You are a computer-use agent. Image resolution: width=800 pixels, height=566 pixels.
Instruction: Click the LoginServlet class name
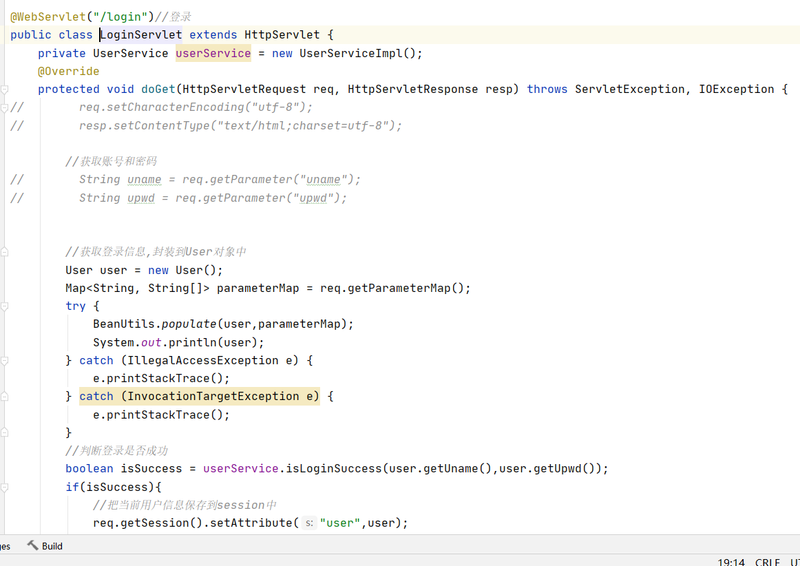141,35
